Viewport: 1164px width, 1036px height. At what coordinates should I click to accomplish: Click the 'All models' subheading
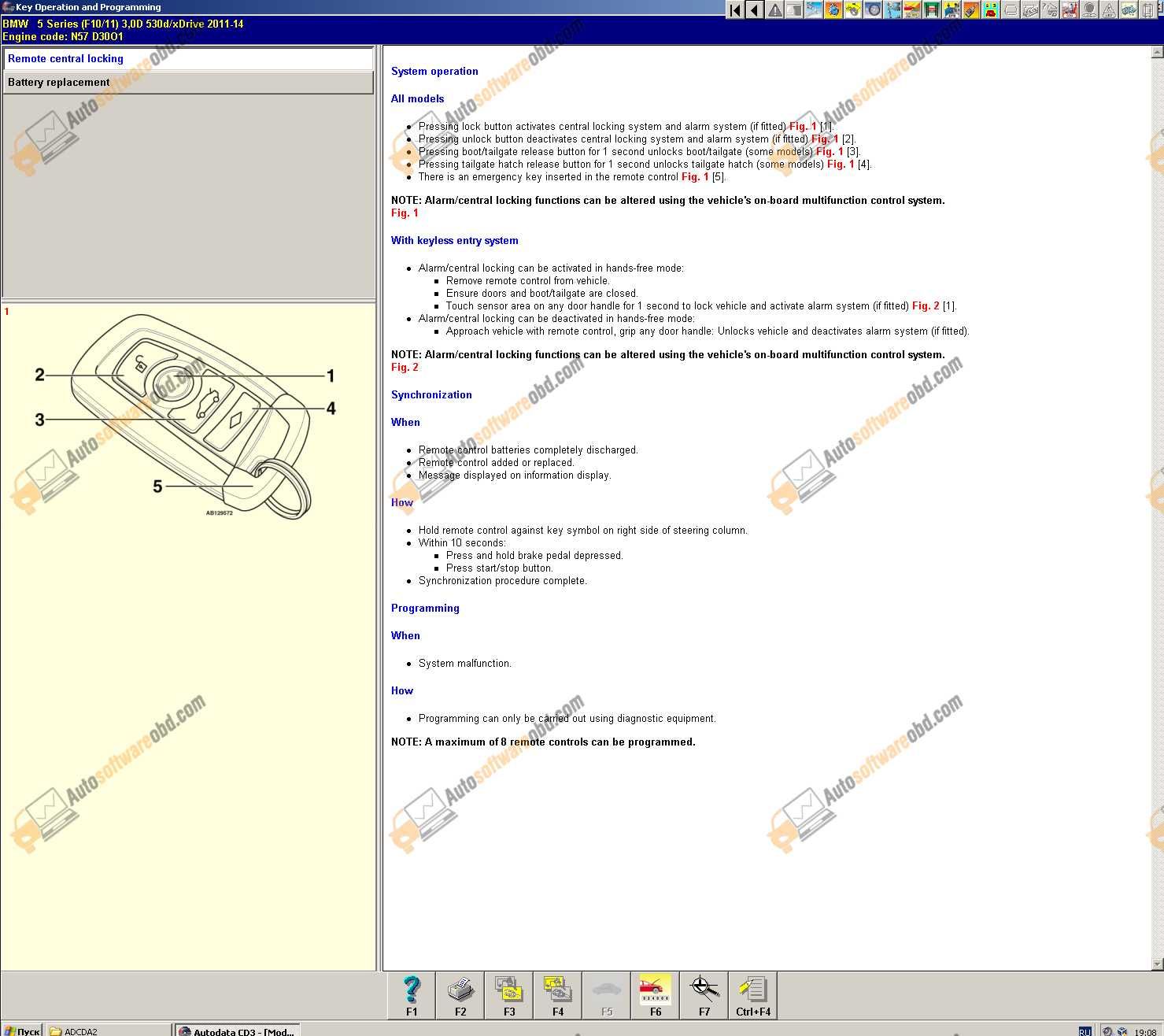[417, 98]
